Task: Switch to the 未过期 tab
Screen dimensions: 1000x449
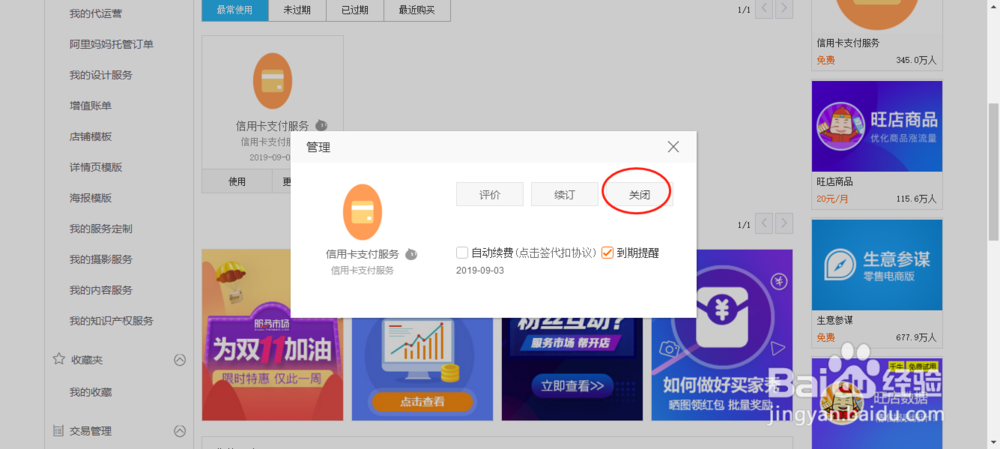Action: pyautogui.click(x=297, y=10)
